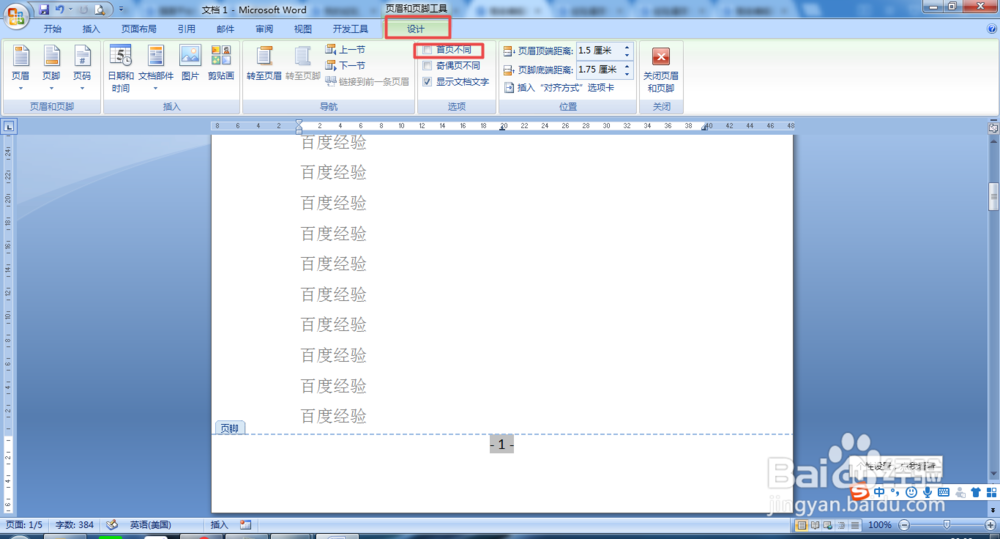Open the undo history dropdown arrow
The image size is (1000, 539).
[71, 10]
